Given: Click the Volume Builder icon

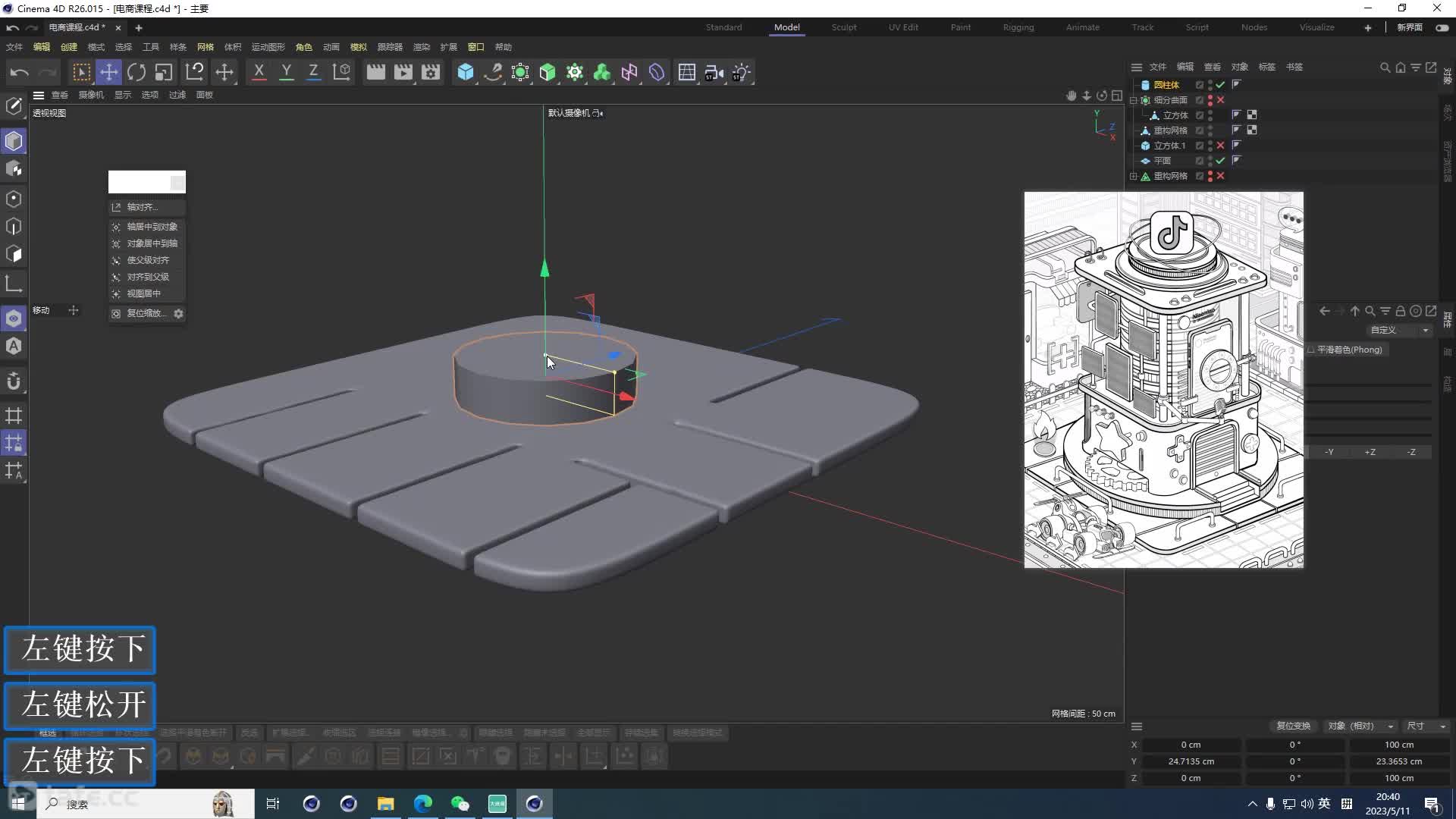Looking at the screenshot, I should (x=602, y=72).
